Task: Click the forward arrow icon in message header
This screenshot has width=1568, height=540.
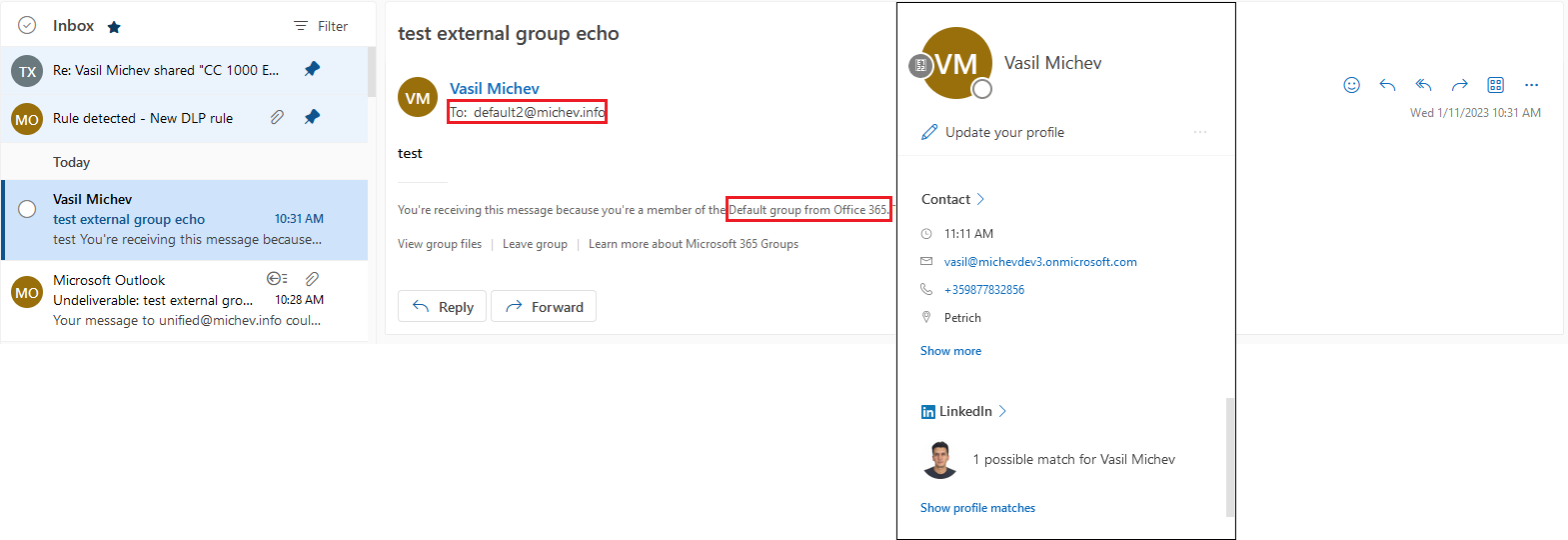Action: point(1459,85)
